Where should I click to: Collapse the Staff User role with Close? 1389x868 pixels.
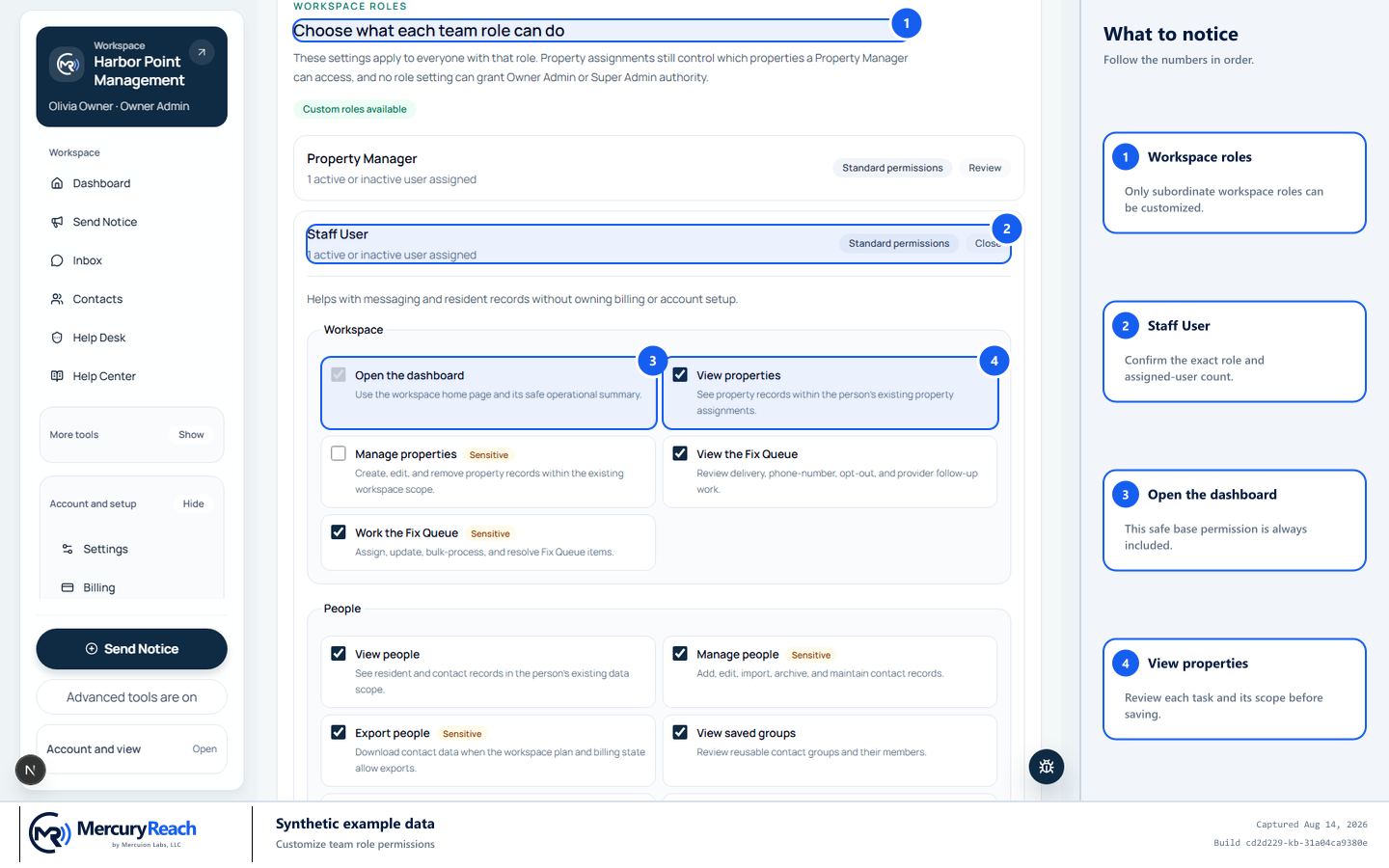coord(988,243)
